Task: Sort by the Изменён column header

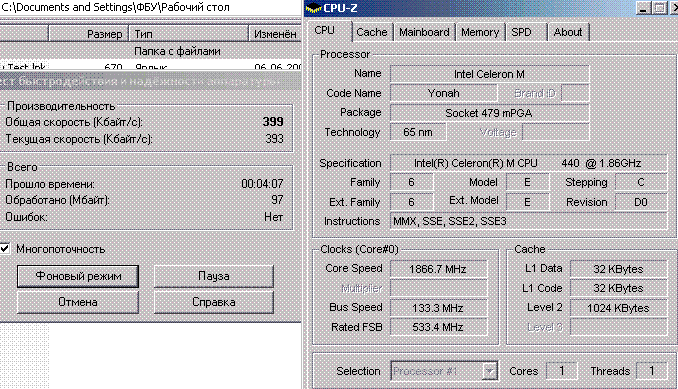Action: [x=275, y=34]
